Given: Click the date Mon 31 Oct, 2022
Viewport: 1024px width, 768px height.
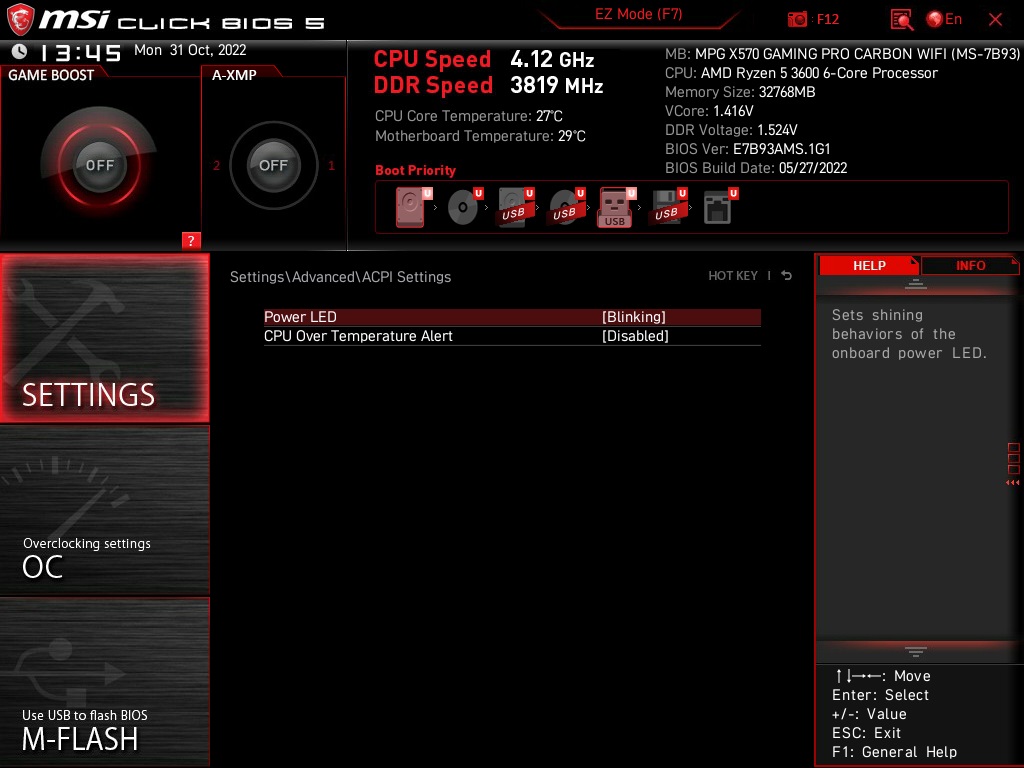Looking at the screenshot, I should point(190,50).
